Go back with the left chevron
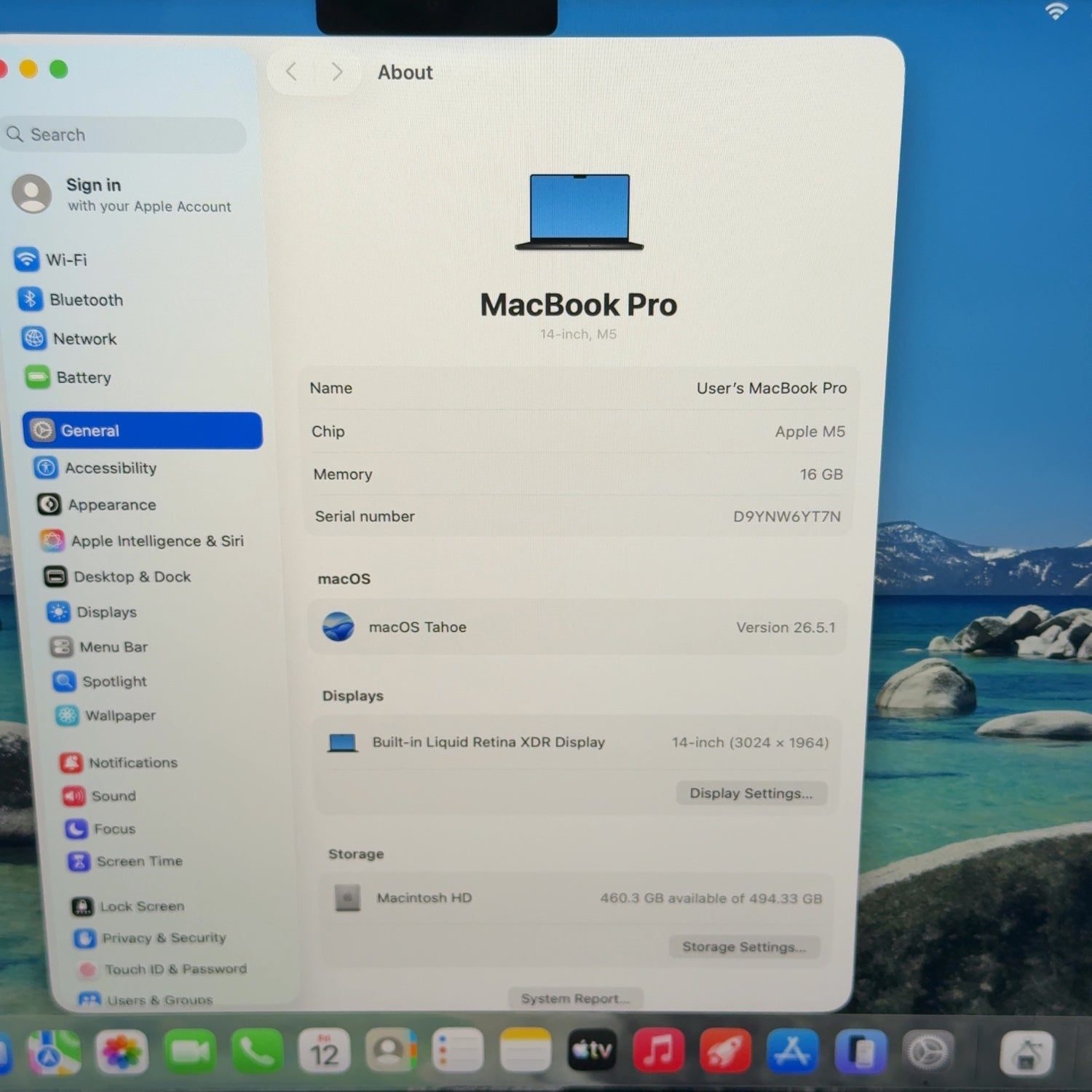The height and width of the screenshot is (1092, 1092). click(x=292, y=71)
